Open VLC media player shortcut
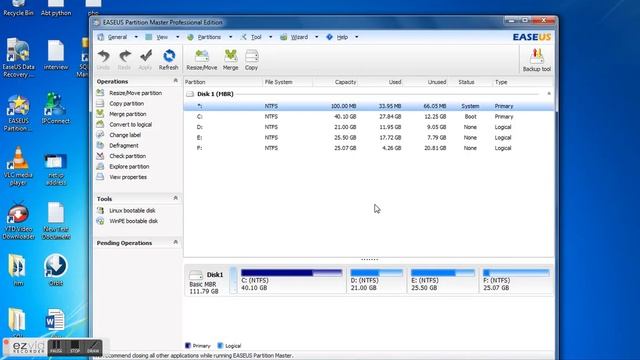Viewport: 640px width, 360px height. pyautogui.click(x=18, y=167)
